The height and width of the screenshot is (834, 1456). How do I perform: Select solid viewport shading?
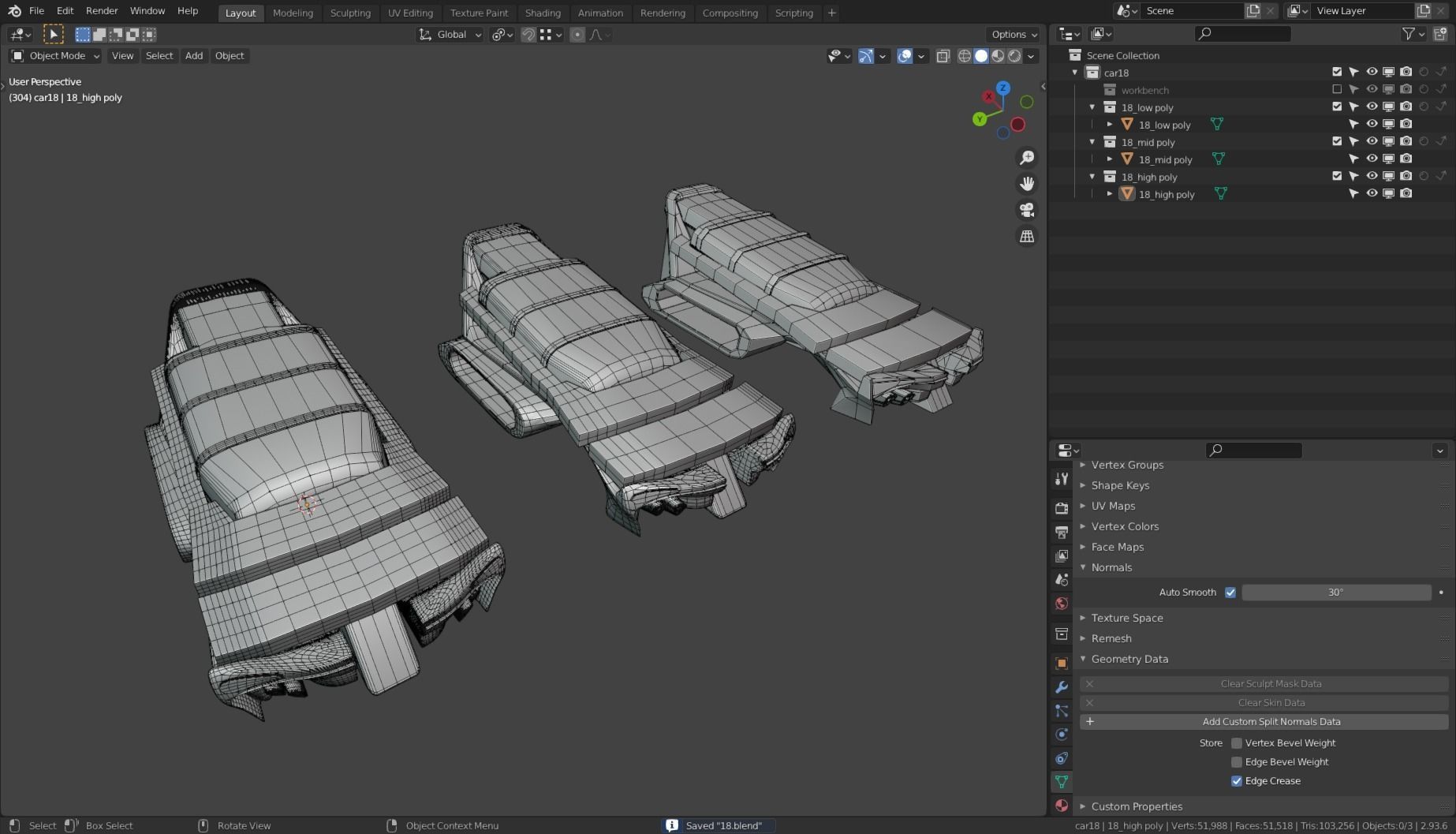click(981, 56)
